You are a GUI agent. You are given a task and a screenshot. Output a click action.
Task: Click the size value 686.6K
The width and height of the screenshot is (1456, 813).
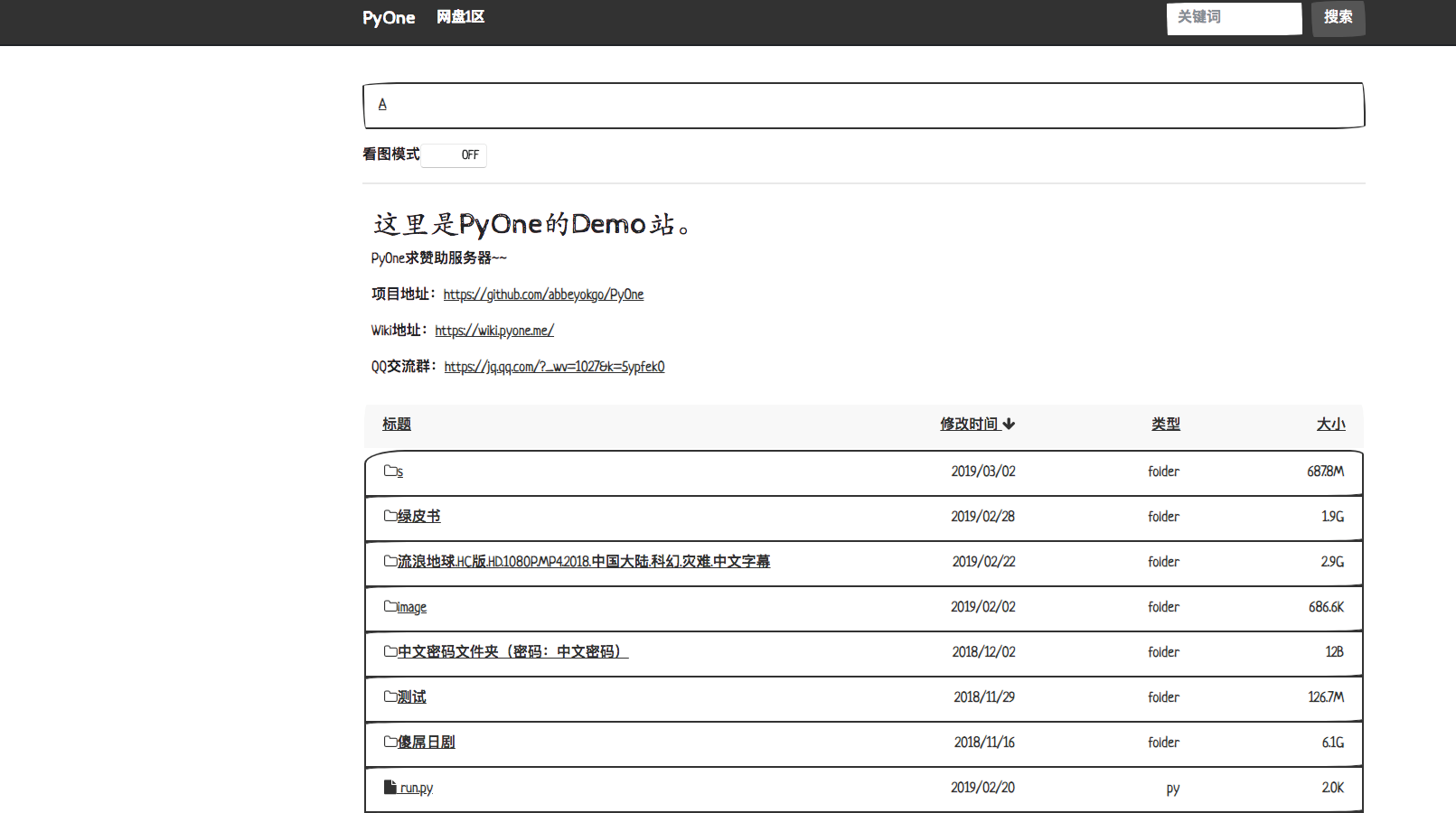1327,606
